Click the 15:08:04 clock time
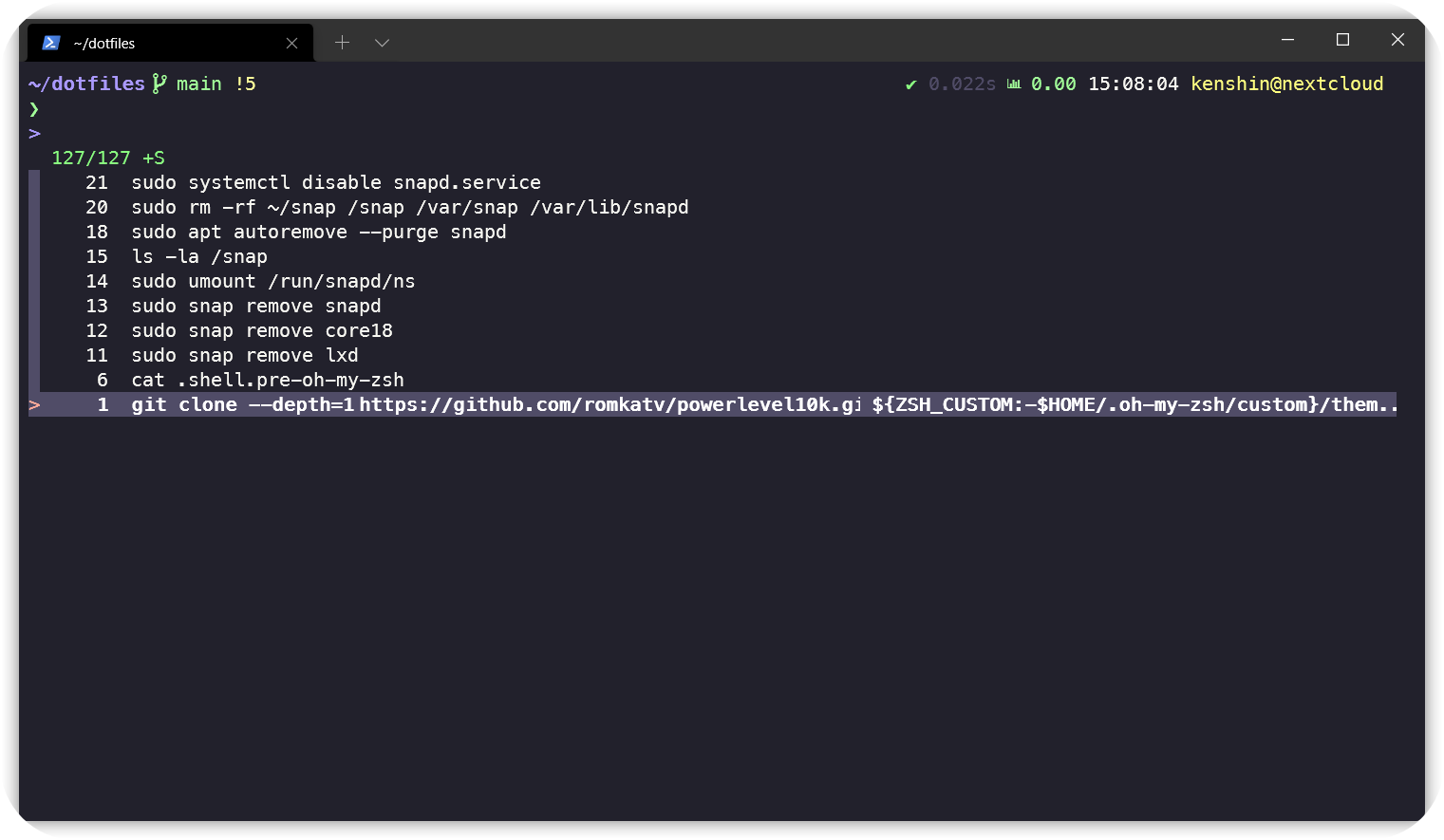This screenshot has height=840, width=1444. click(1134, 84)
